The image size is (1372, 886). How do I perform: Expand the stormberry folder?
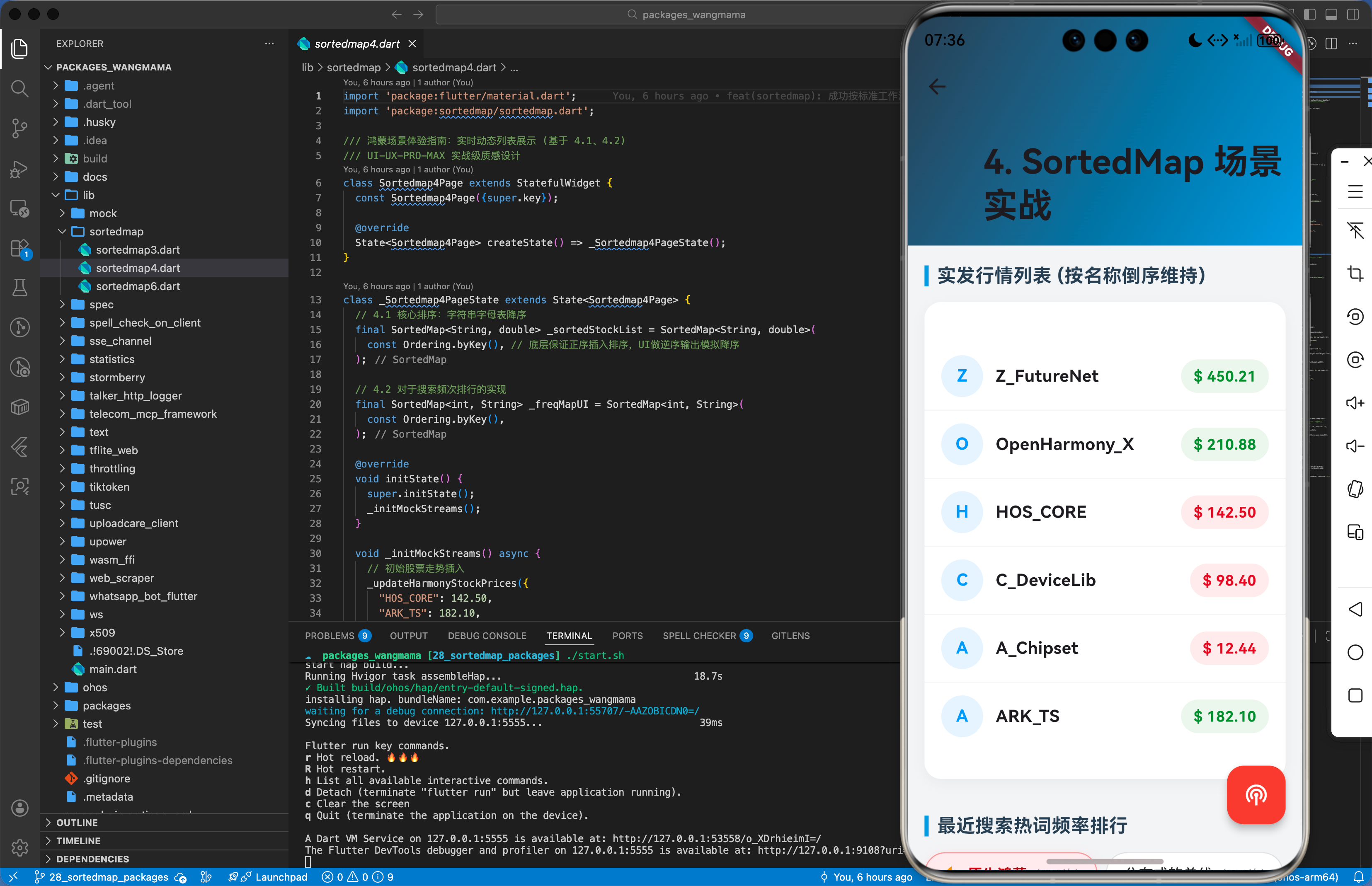pyautogui.click(x=117, y=378)
